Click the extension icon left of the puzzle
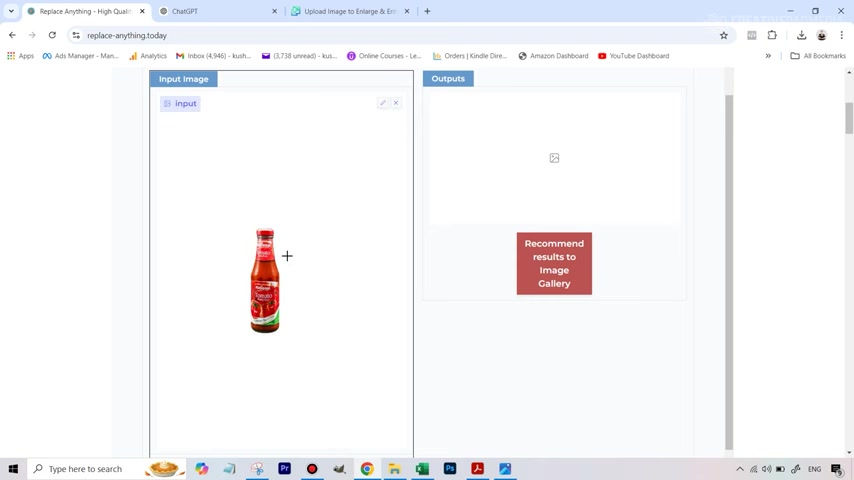The width and height of the screenshot is (854, 480). coord(752,35)
